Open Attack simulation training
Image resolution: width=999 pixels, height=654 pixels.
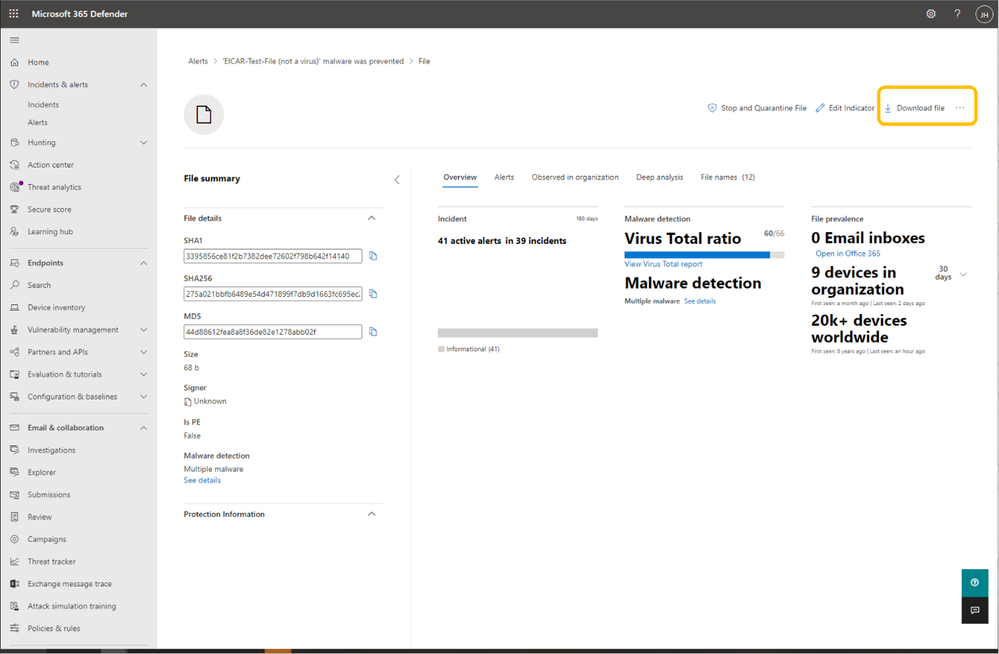[x=71, y=607]
